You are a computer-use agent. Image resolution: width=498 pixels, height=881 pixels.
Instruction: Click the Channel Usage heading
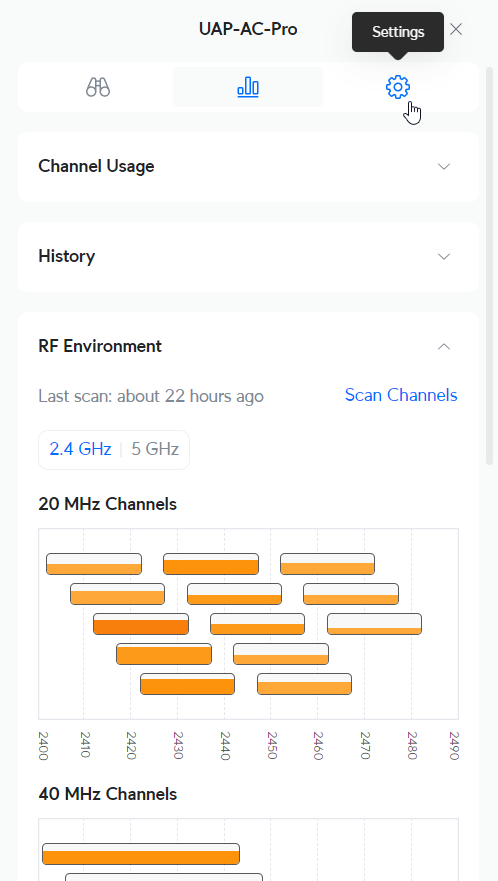point(96,166)
